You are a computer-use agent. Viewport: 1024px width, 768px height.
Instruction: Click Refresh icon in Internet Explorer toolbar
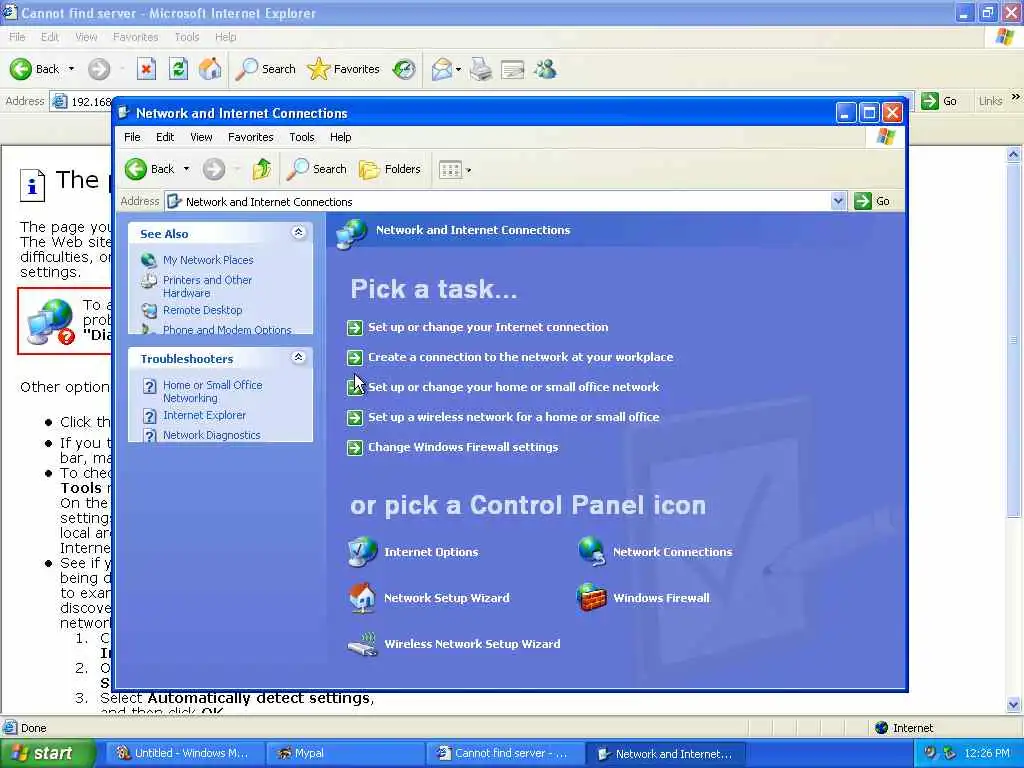coord(178,69)
